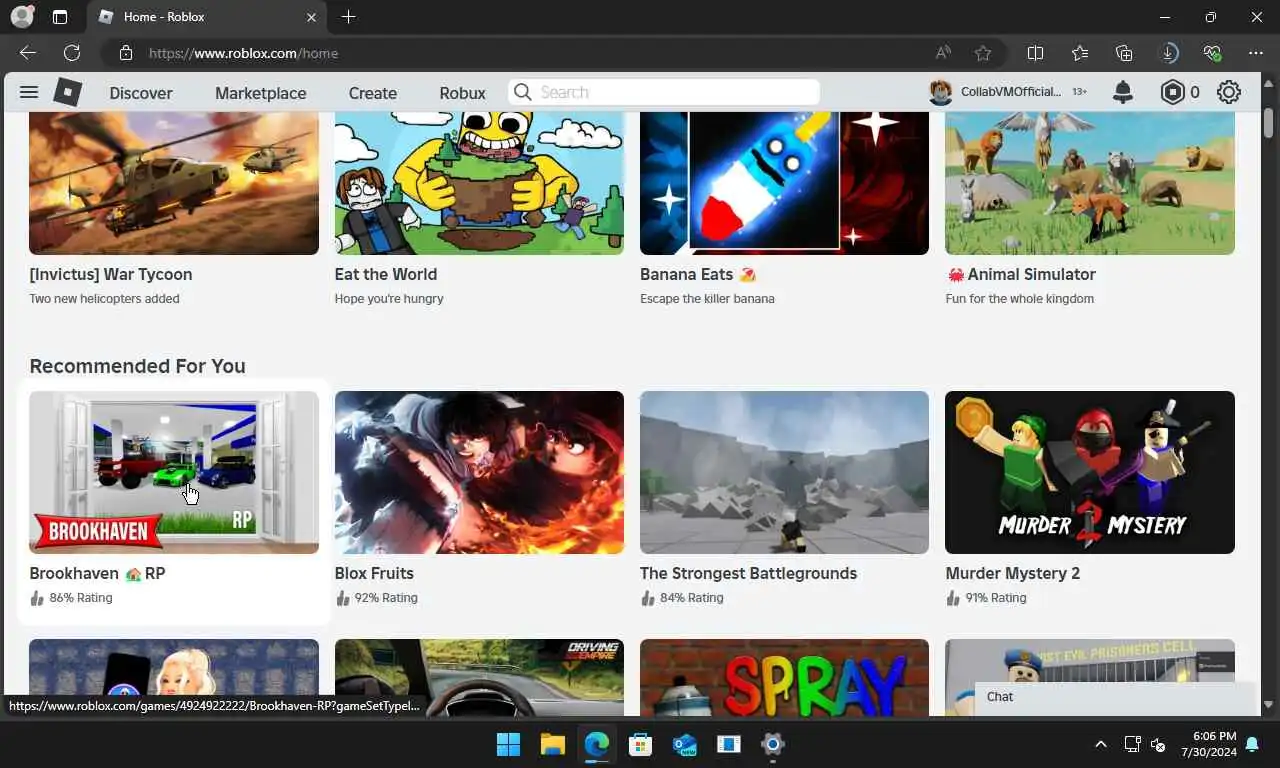The width and height of the screenshot is (1280, 768).
Task: Open the Eat the World title
Action: (x=386, y=274)
